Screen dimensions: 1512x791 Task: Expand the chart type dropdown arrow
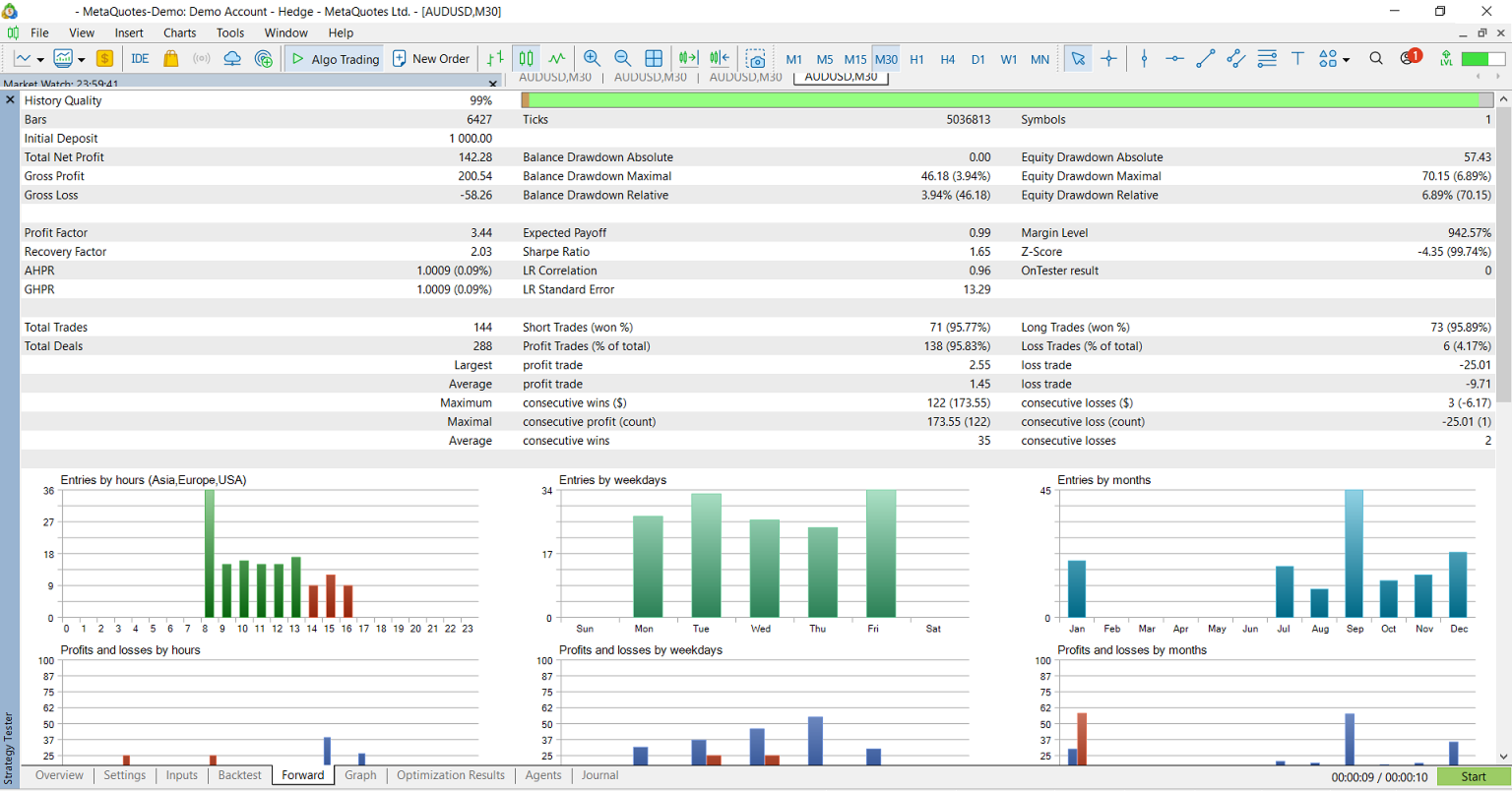coord(40,60)
